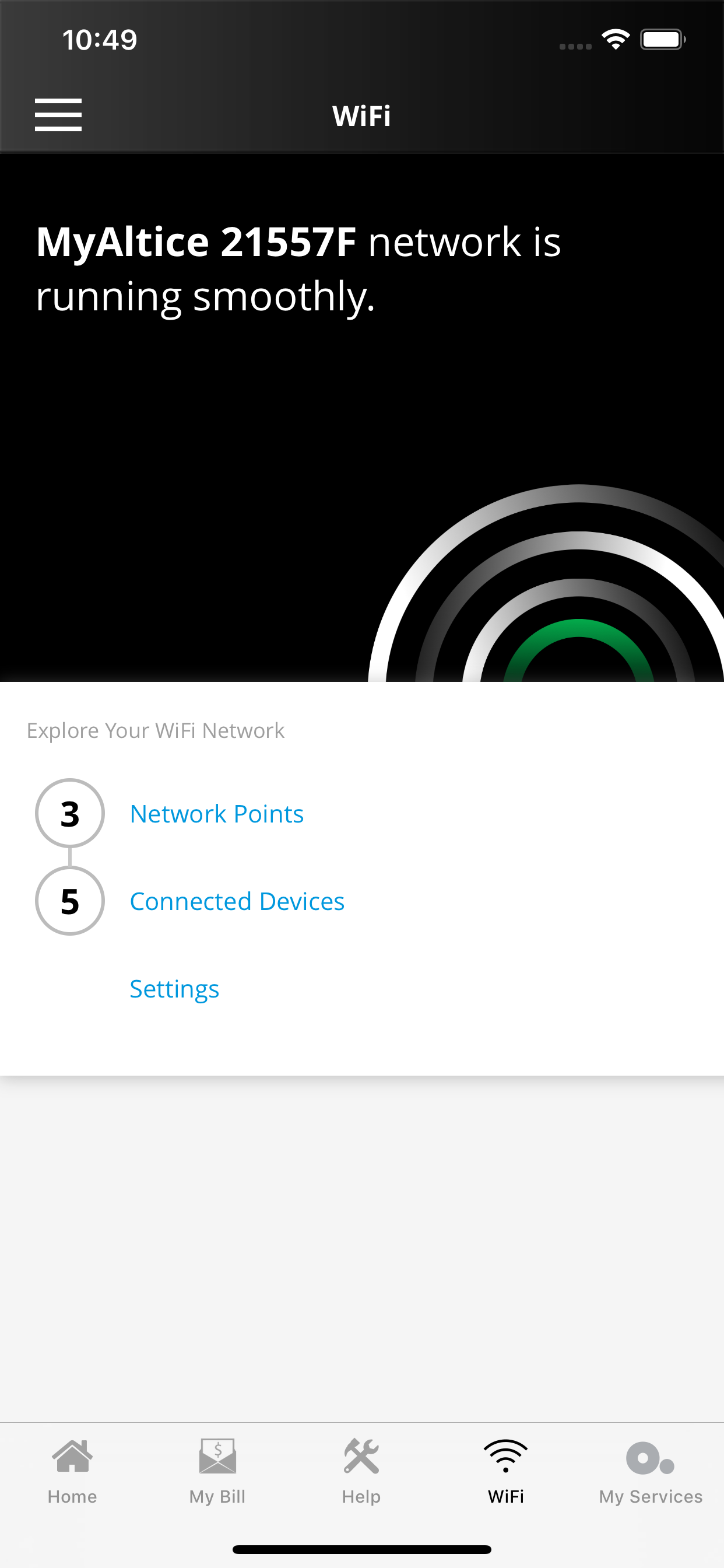724x1568 pixels.
Task: Select the My Services tab label
Action: coord(651,1496)
